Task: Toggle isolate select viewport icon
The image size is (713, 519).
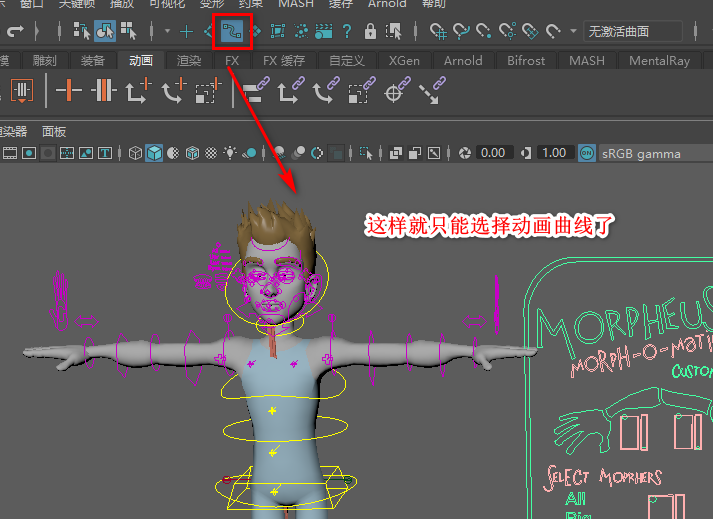Action: [x=366, y=153]
